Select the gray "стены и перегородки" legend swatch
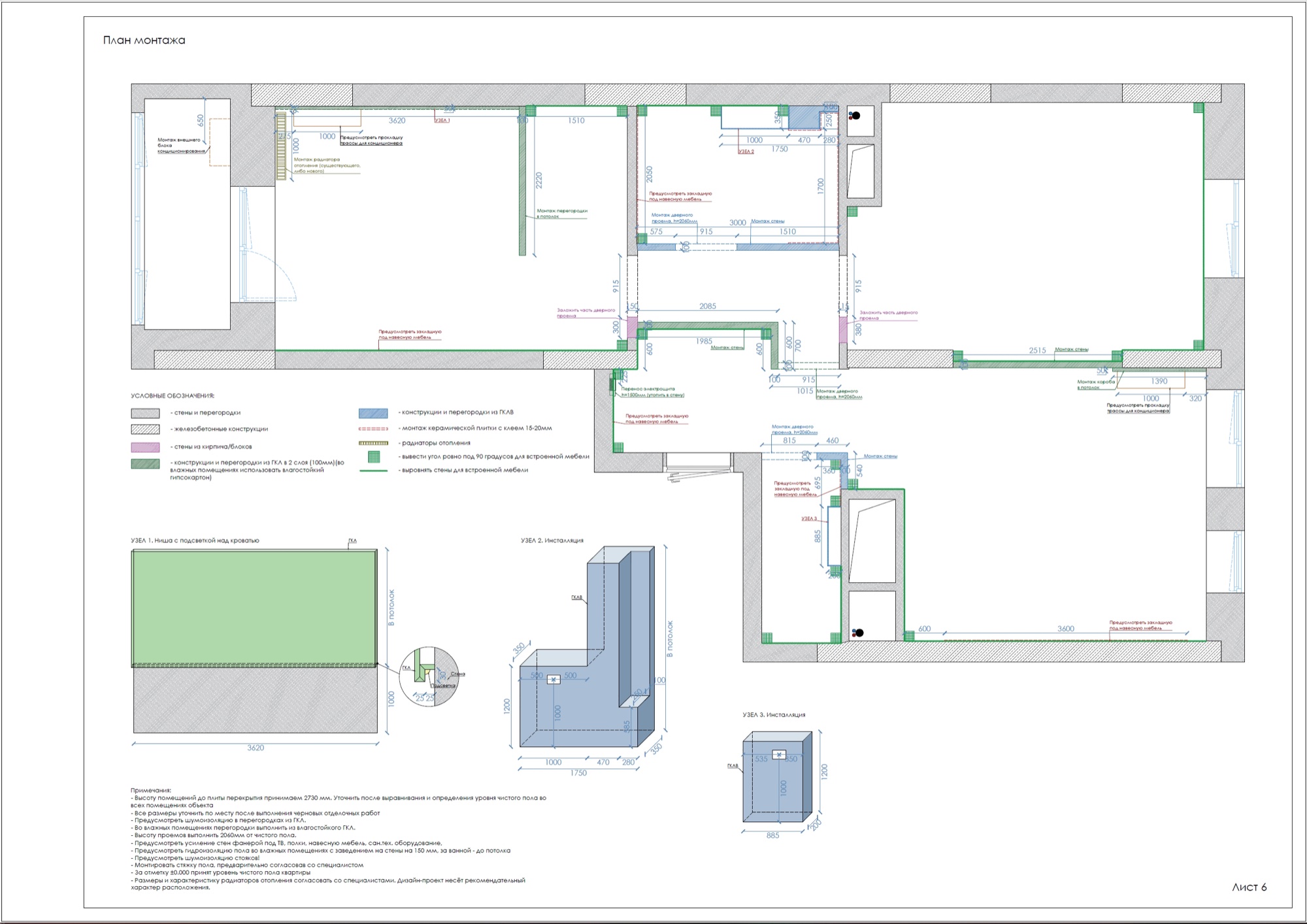The image size is (1307, 924). (x=145, y=413)
